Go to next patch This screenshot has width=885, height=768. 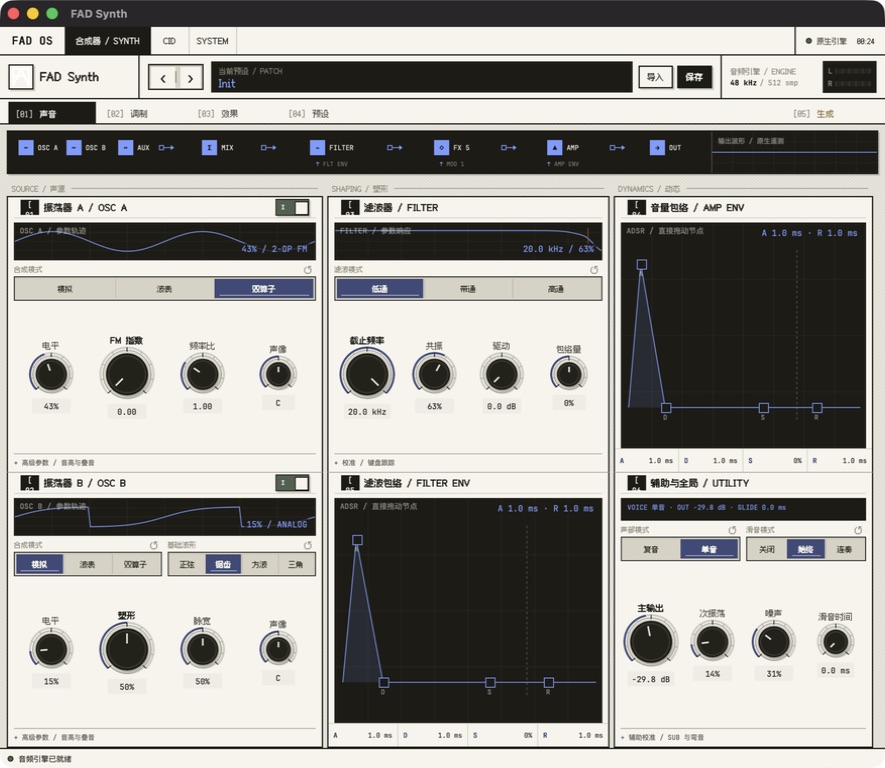[190, 77]
